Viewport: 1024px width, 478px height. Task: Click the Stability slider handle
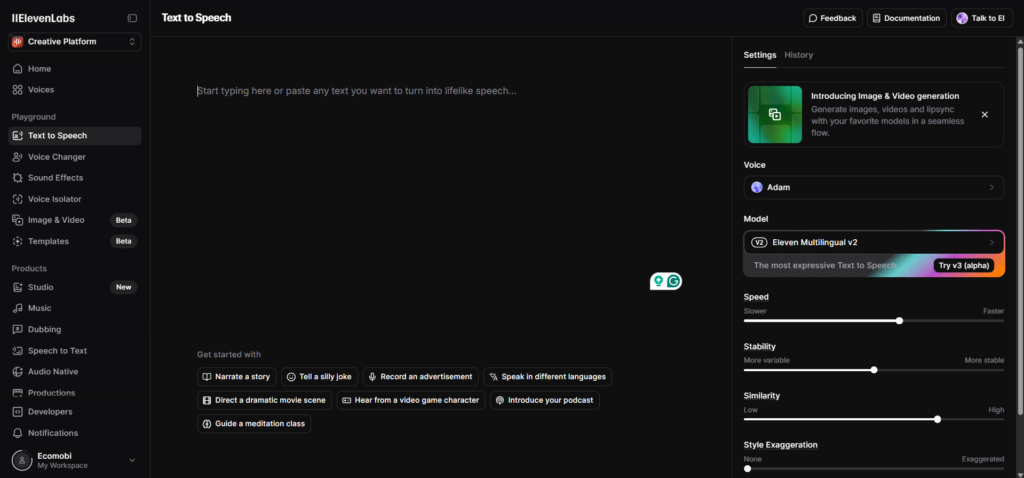pyautogui.click(x=874, y=370)
